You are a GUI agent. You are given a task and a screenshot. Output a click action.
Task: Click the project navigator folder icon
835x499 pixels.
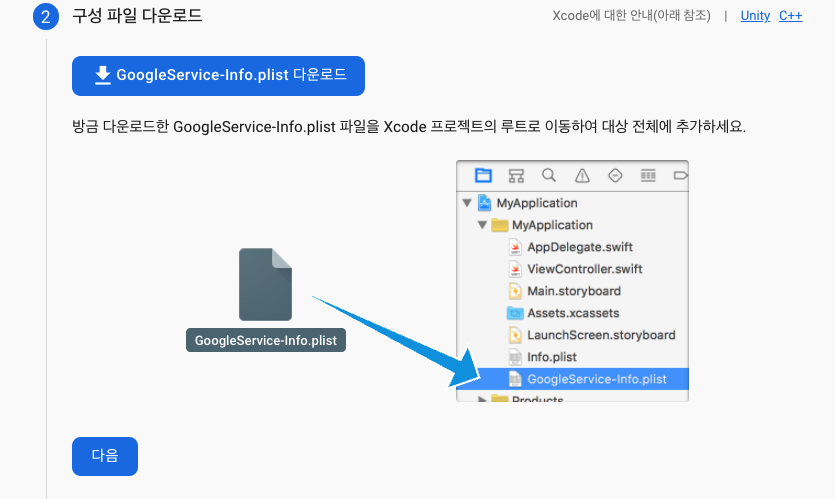[483, 175]
